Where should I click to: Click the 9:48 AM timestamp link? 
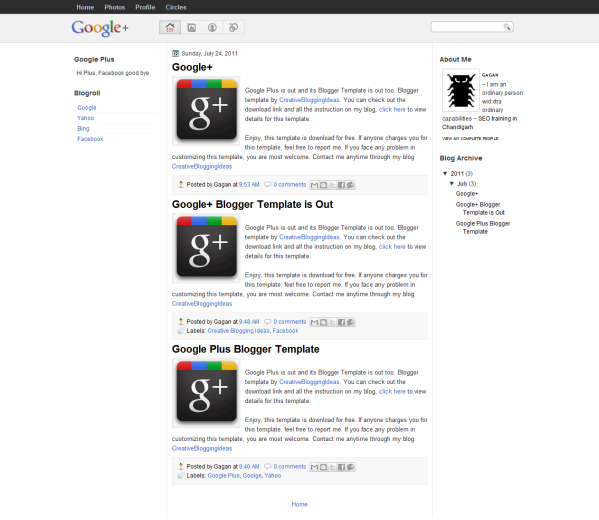249,322
